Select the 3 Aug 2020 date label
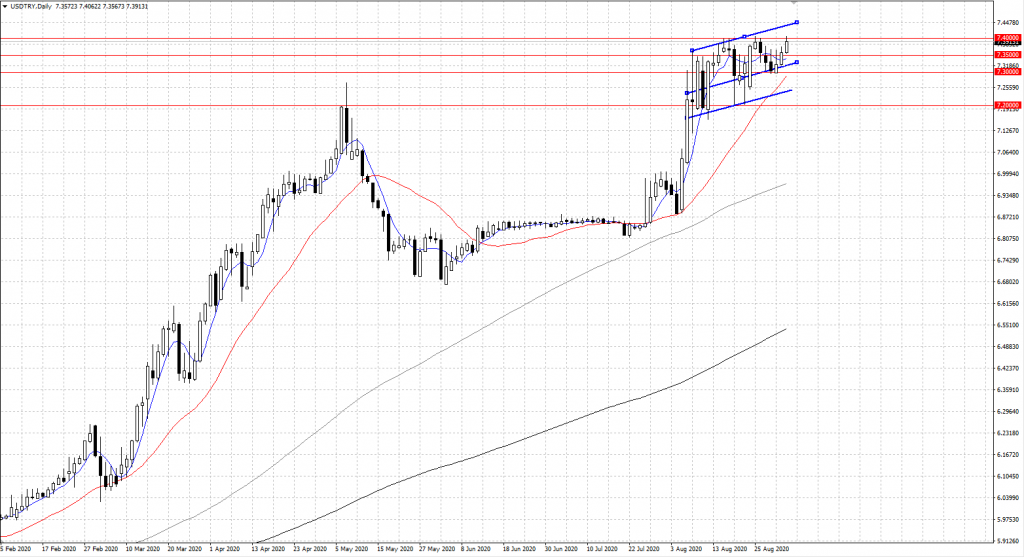The image size is (1024, 557). click(x=684, y=549)
